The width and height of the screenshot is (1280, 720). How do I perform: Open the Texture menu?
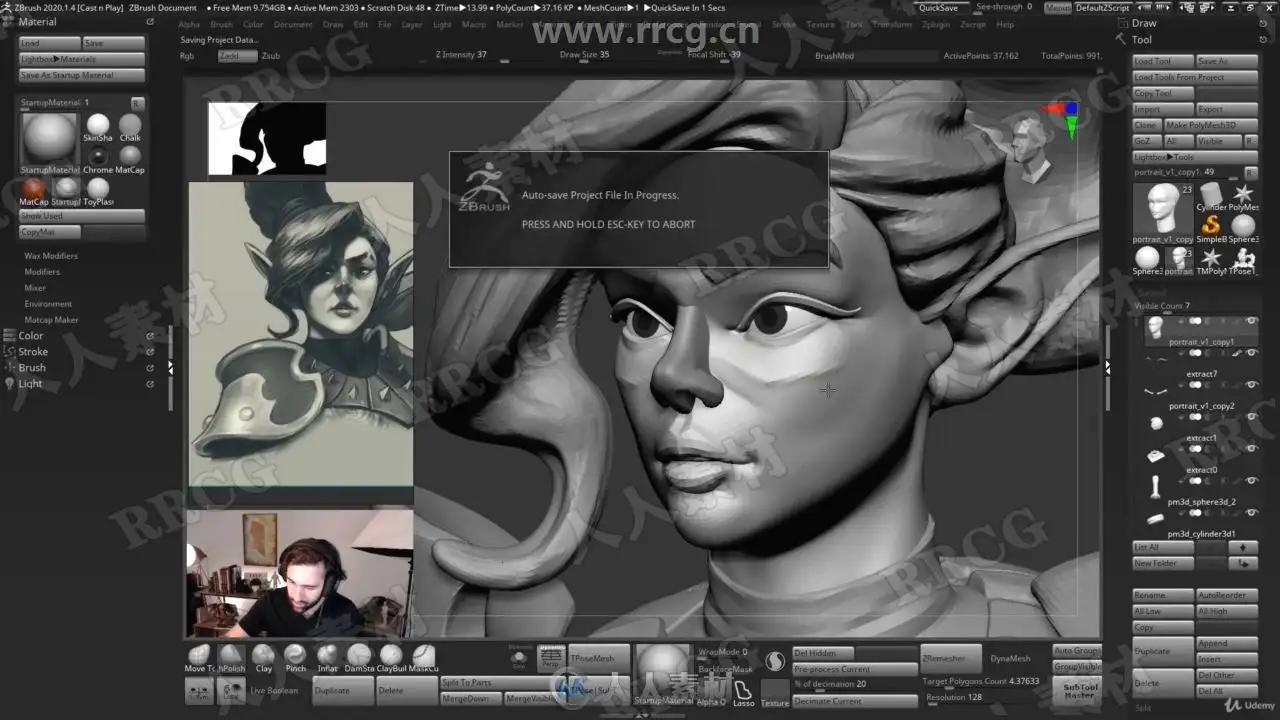click(820, 24)
